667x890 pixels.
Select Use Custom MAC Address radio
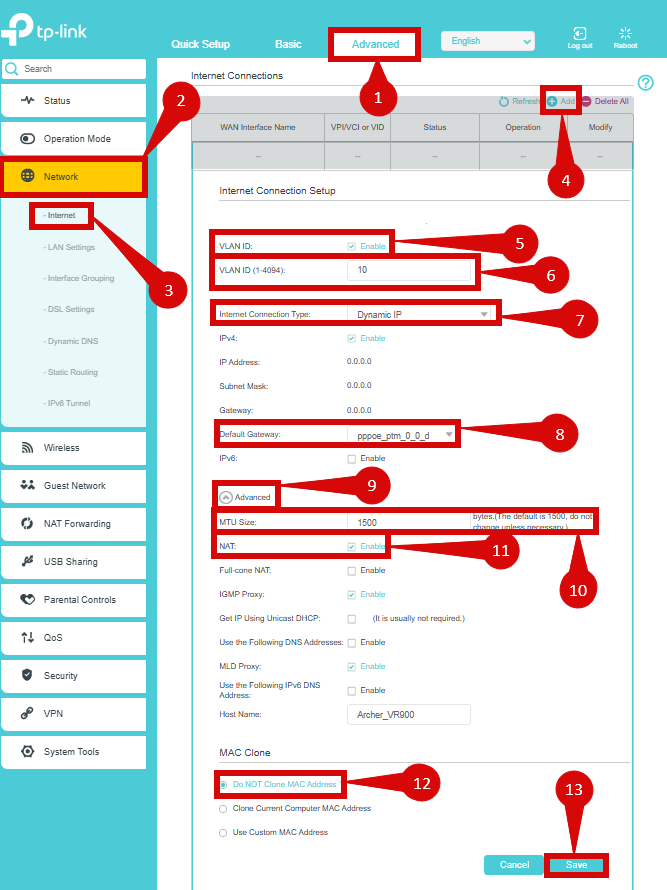223,833
